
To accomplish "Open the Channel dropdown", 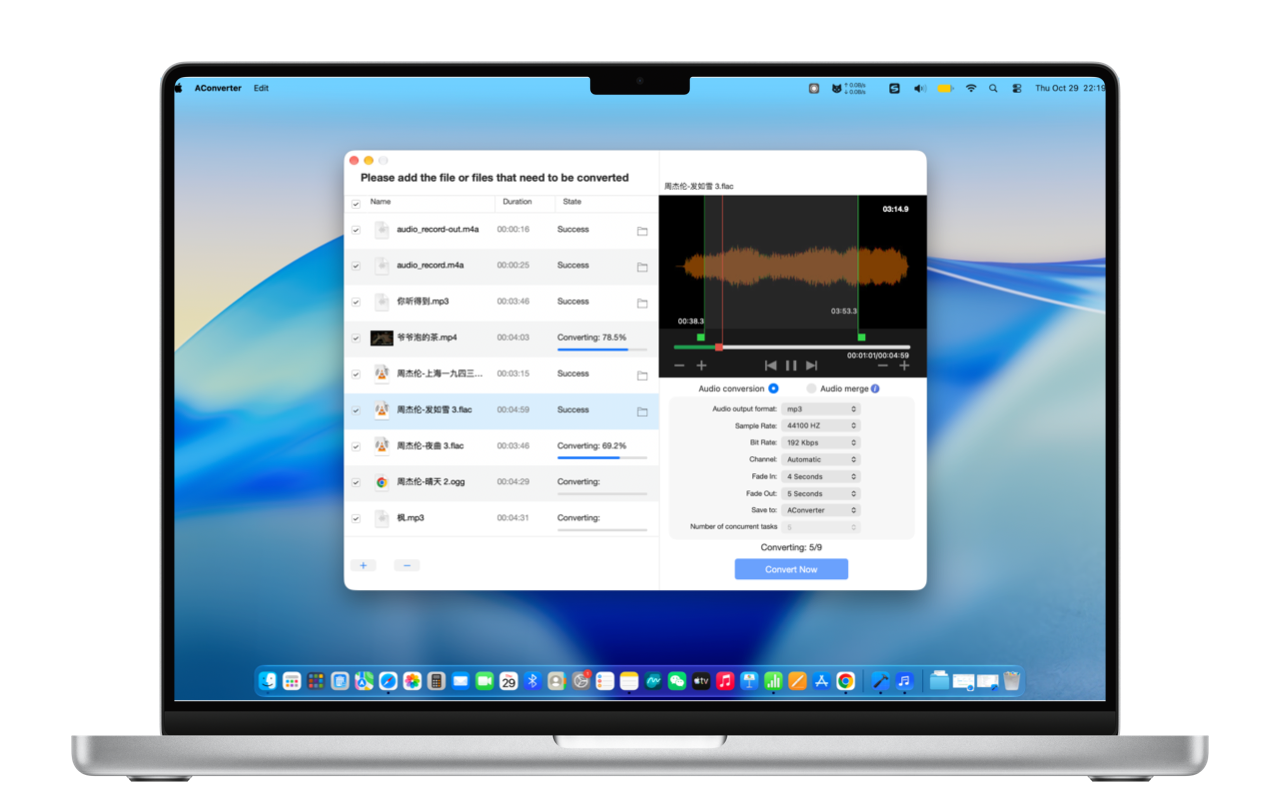I will [820, 460].
